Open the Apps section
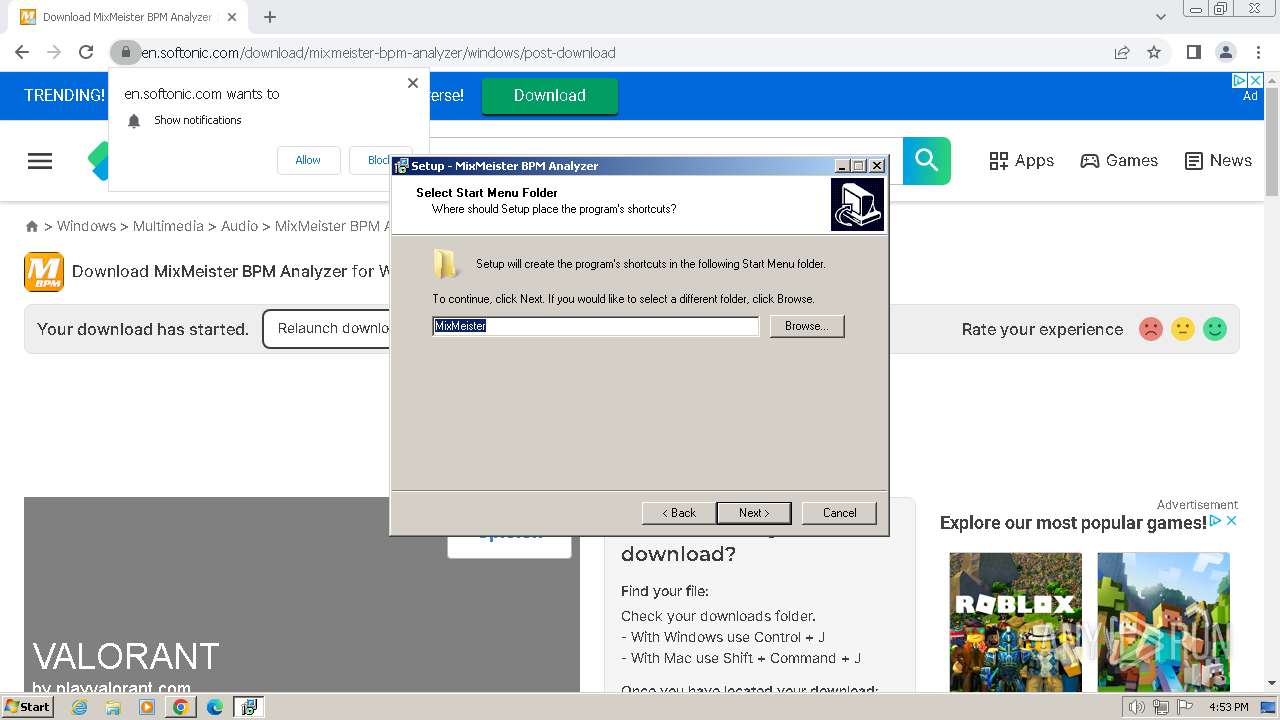The height and width of the screenshot is (720, 1280). [1021, 161]
